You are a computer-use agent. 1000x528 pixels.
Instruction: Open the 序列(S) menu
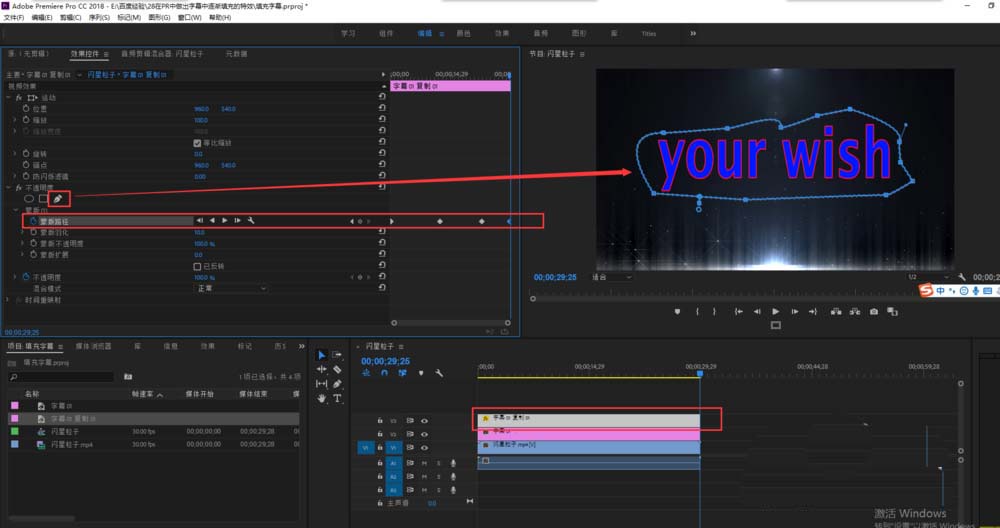99,17
